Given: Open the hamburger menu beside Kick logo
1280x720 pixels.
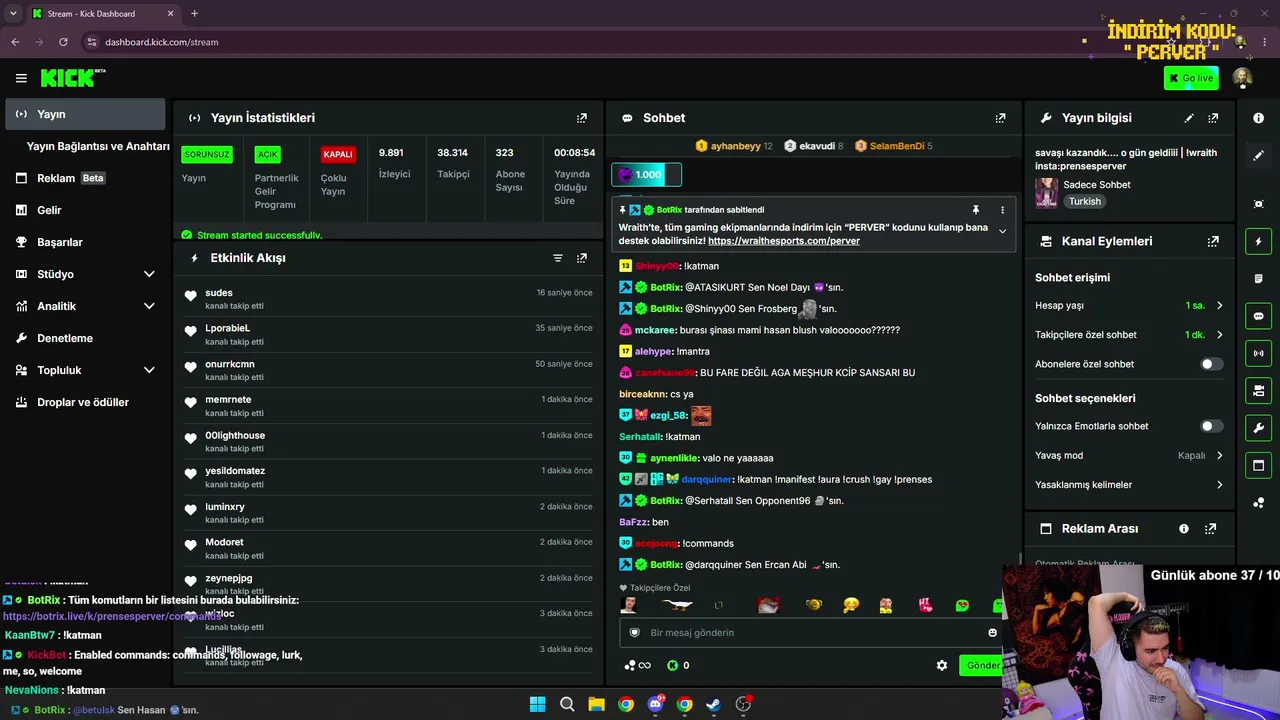Looking at the screenshot, I should [x=21, y=78].
